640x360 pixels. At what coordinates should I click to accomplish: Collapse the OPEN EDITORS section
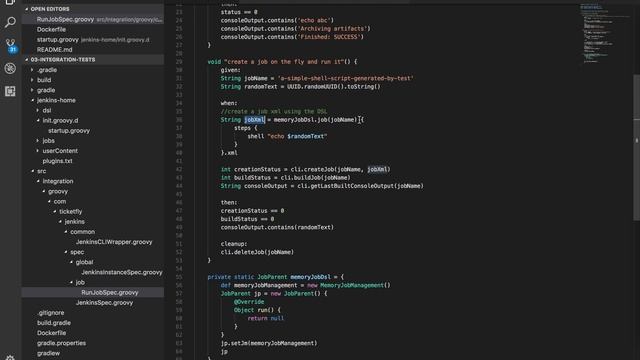[x=93, y=9]
